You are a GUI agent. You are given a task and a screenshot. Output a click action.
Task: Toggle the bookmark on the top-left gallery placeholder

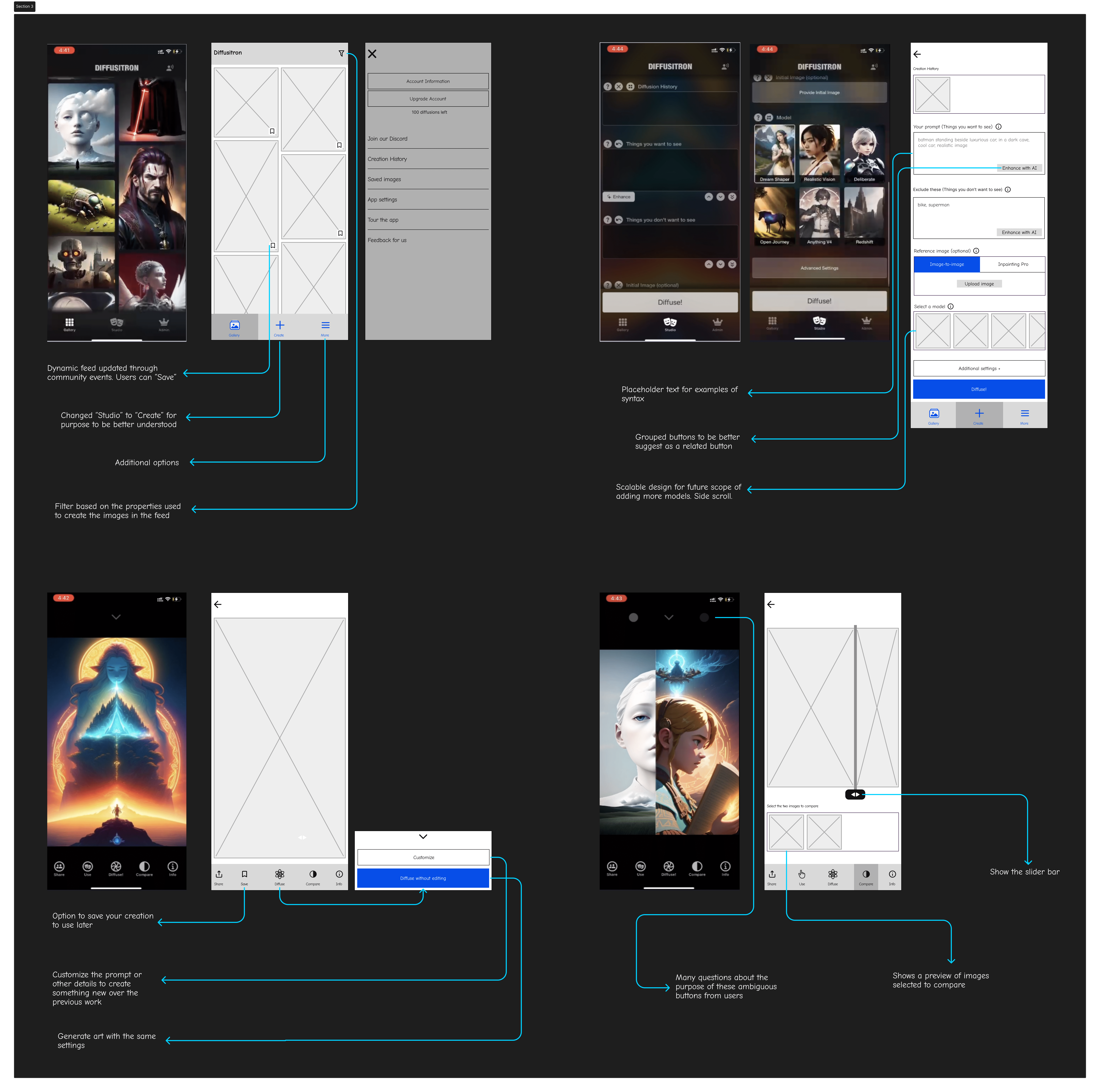tap(272, 131)
